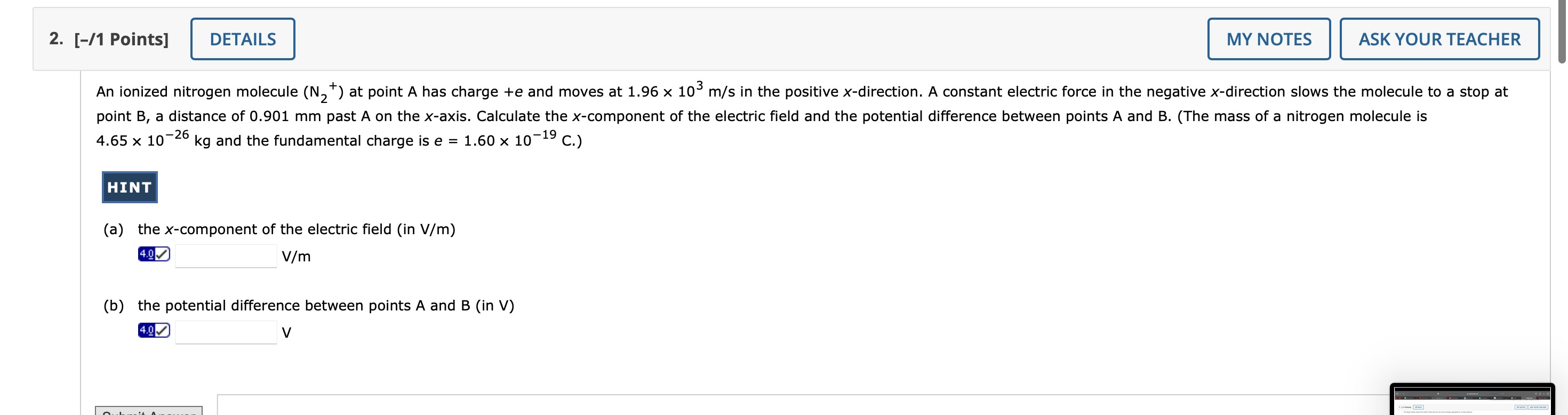Click the V answer field for part (b)
1568x415 pixels.
[x=225, y=332]
